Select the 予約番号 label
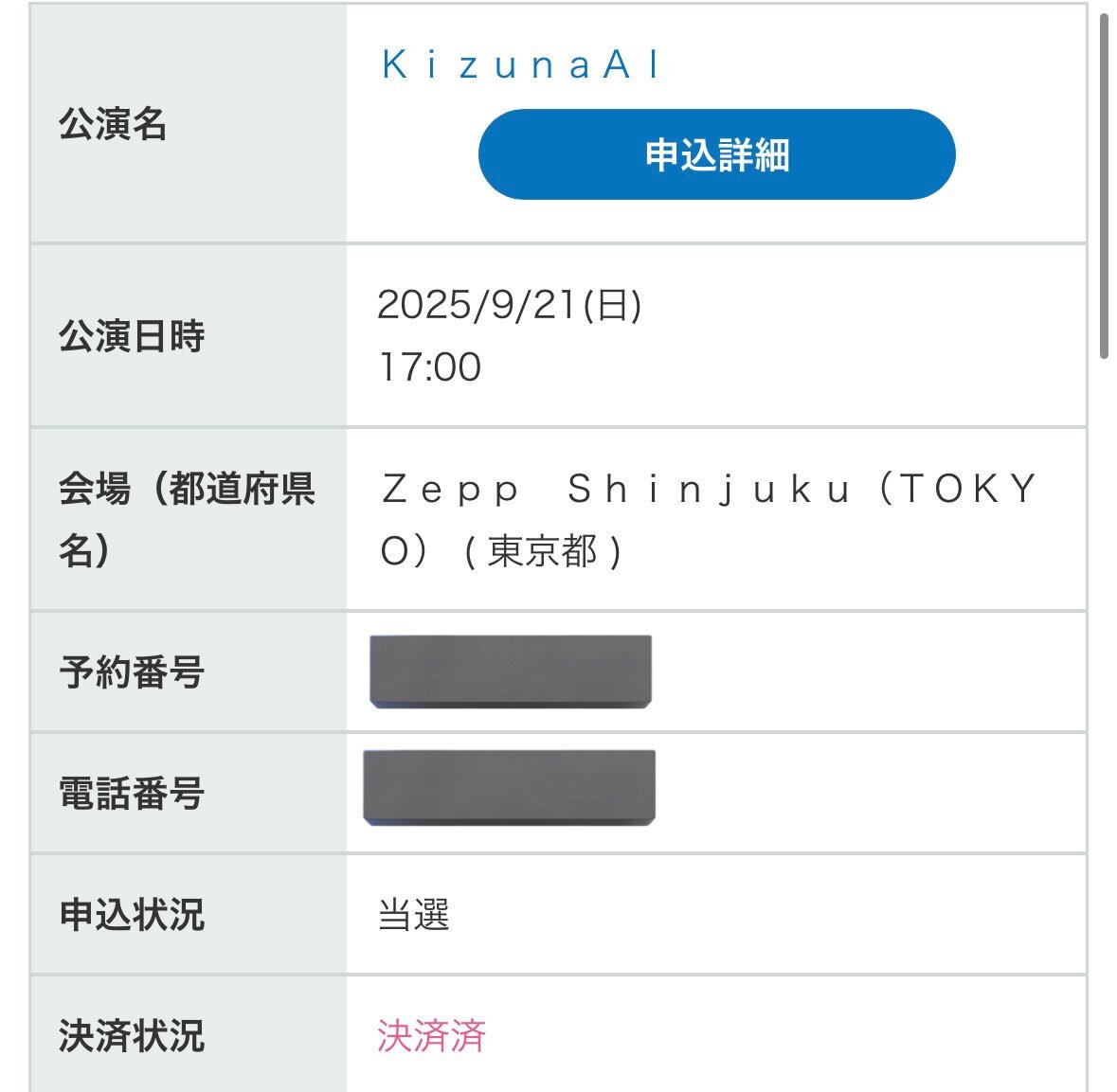The height and width of the screenshot is (1092, 1117). (132, 671)
